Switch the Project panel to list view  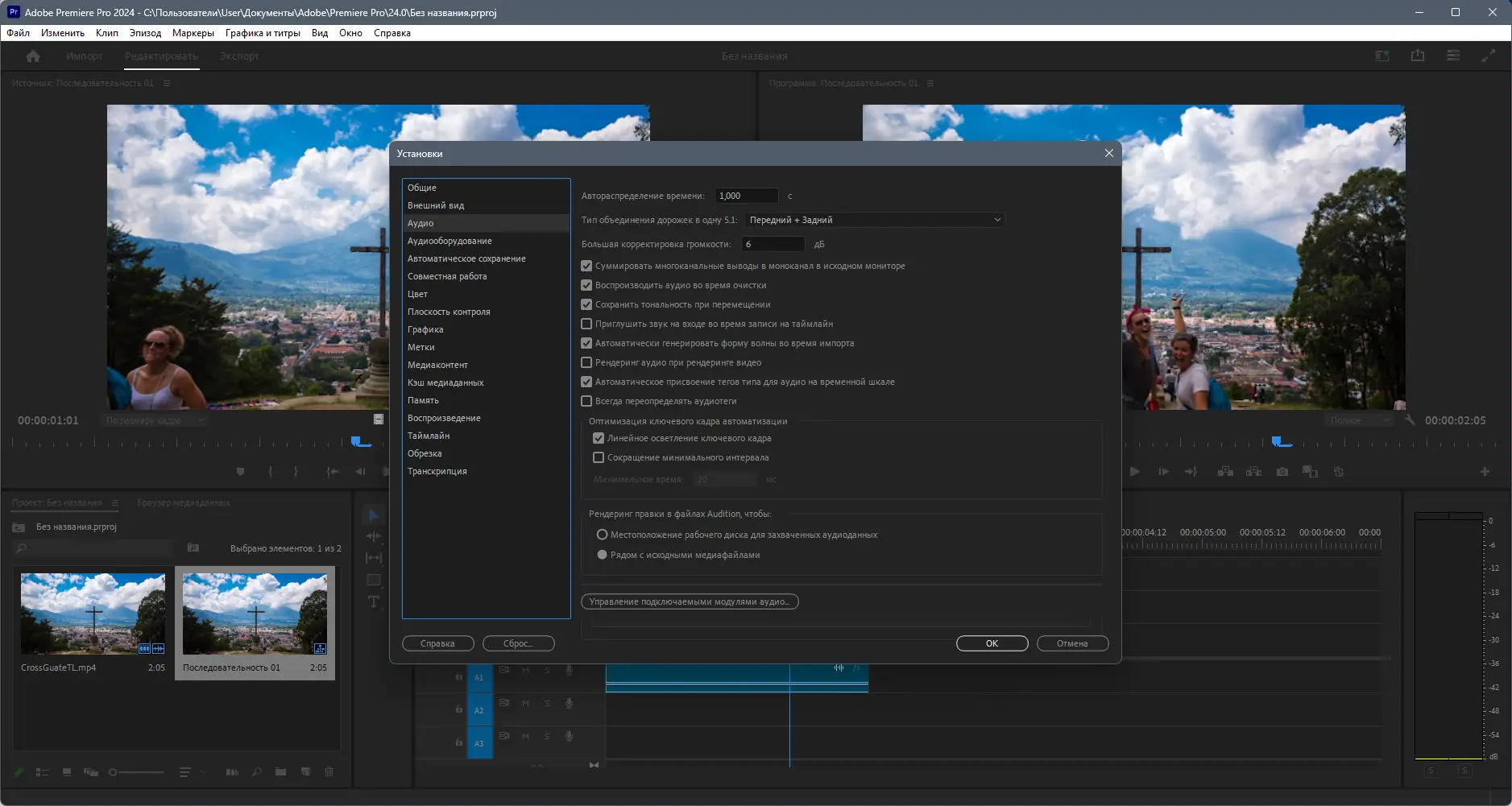[x=43, y=772]
